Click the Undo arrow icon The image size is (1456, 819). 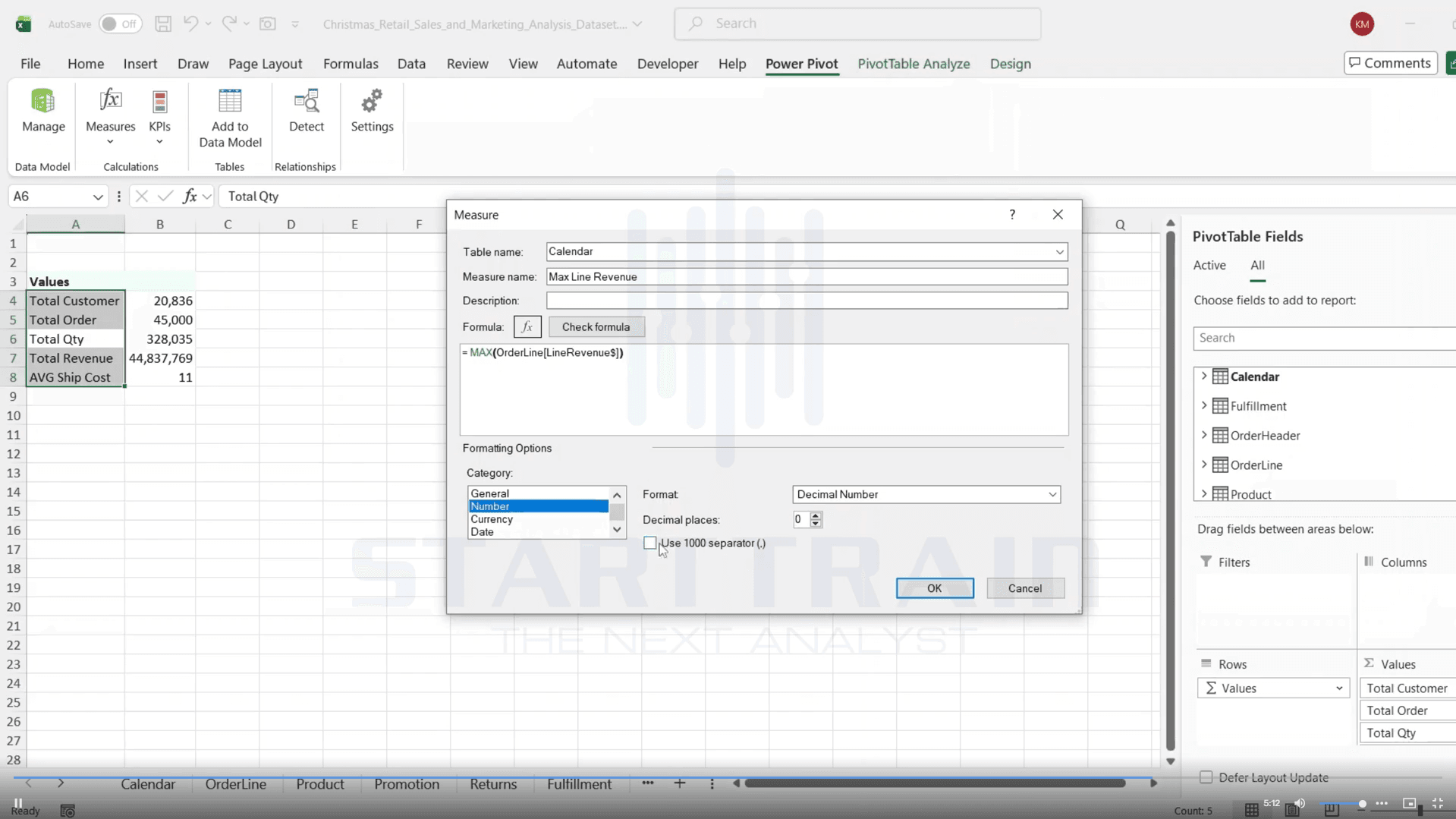point(190,24)
